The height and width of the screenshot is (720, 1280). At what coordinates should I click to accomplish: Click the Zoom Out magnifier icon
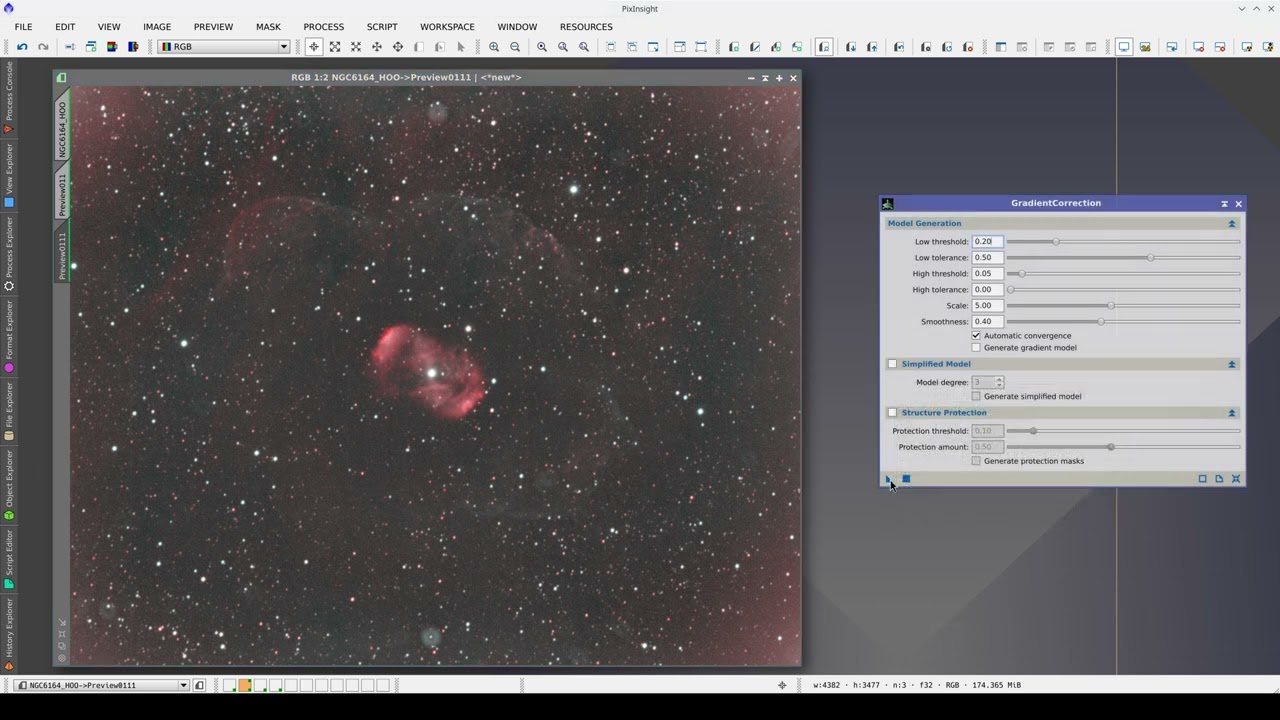point(515,47)
